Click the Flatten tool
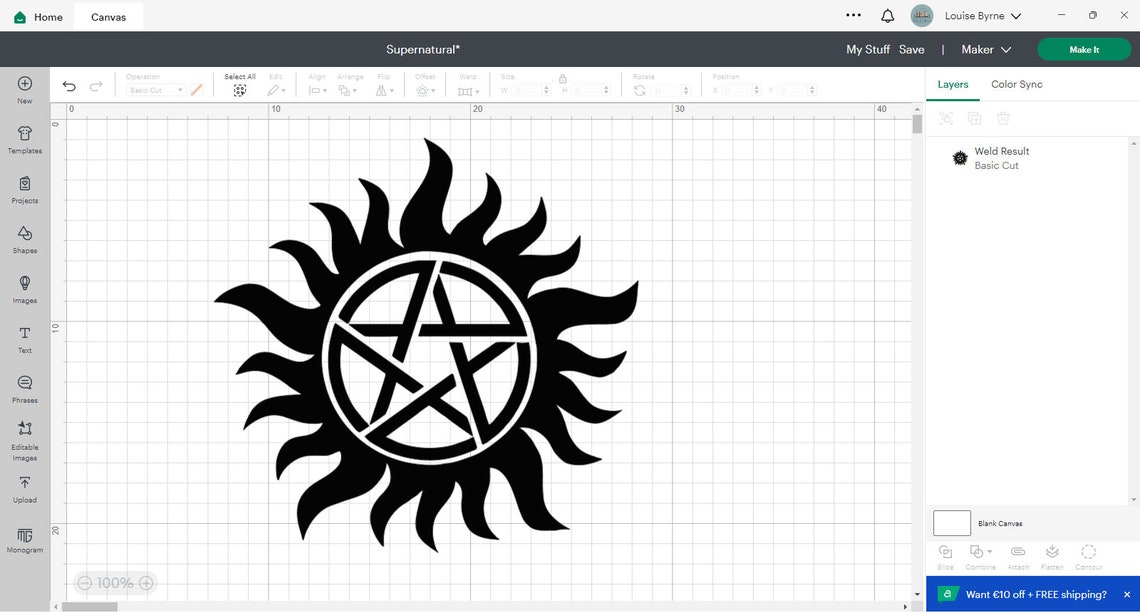 pyautogui.click(x=1052, y=556)
